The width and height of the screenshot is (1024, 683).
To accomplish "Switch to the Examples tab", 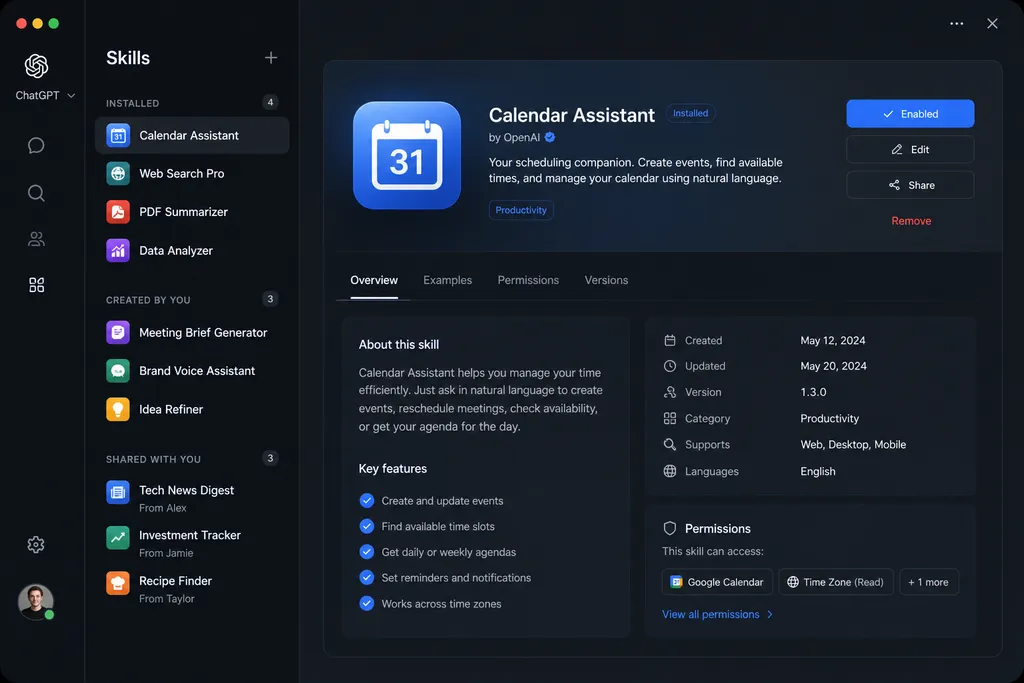I will click(x=447, y=280).
